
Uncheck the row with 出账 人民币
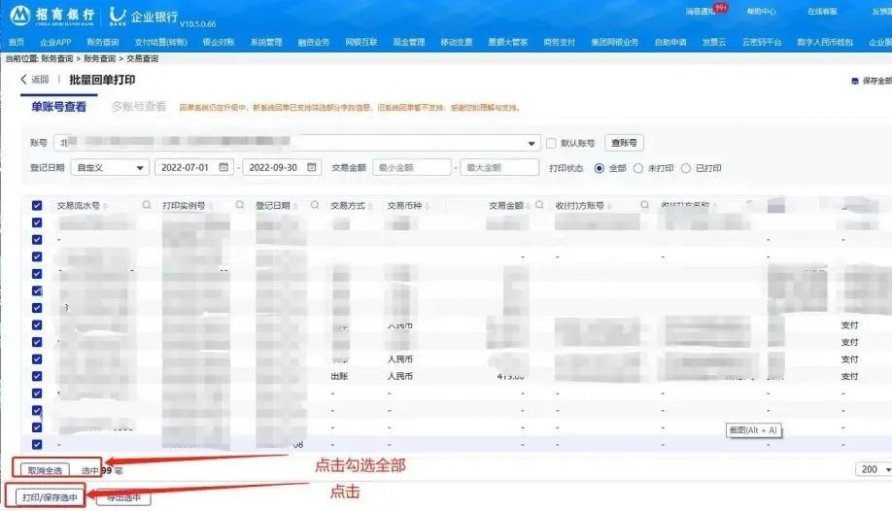coord(37,376)
